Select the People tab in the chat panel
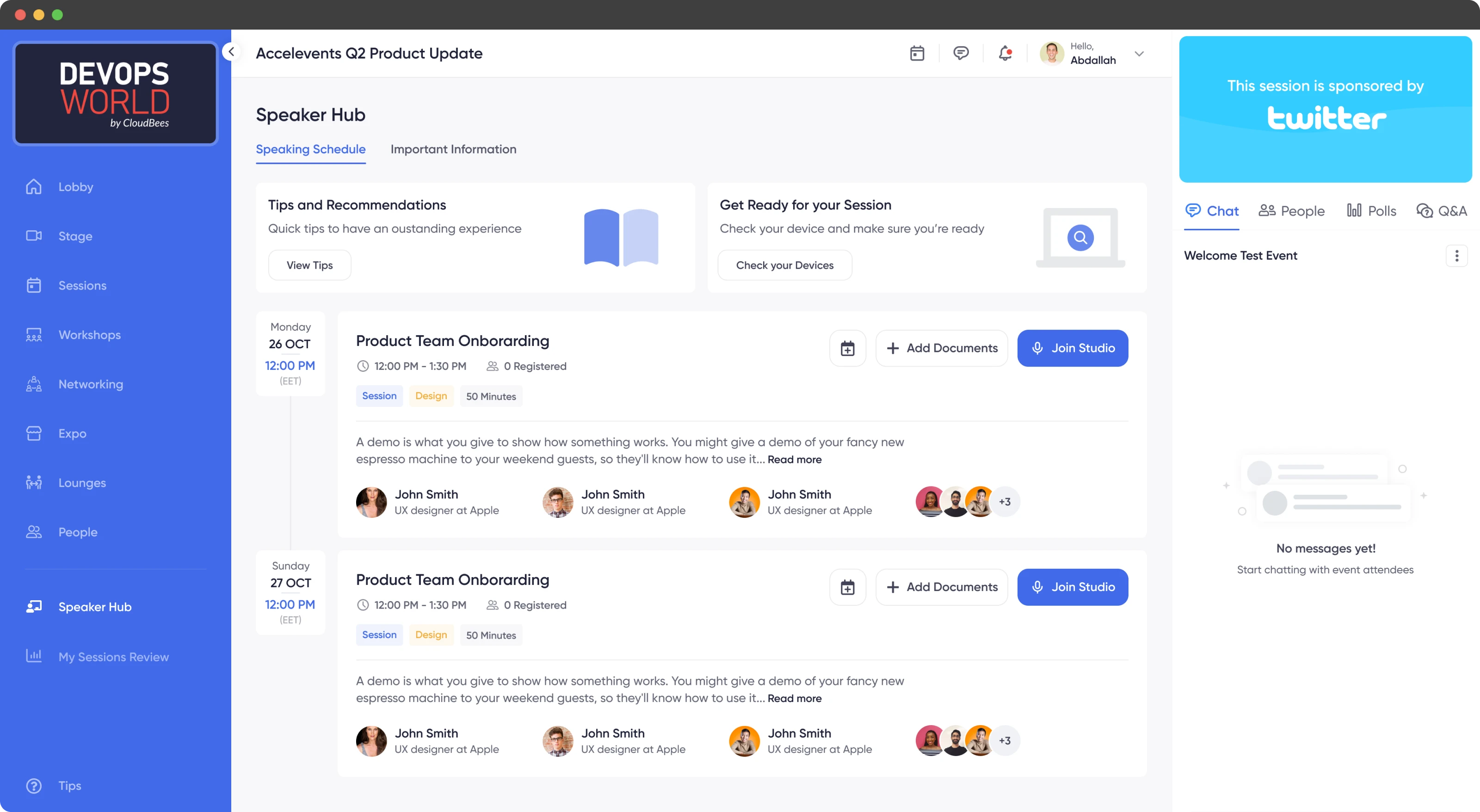The image size is (1480, 812). point(1291,210)
